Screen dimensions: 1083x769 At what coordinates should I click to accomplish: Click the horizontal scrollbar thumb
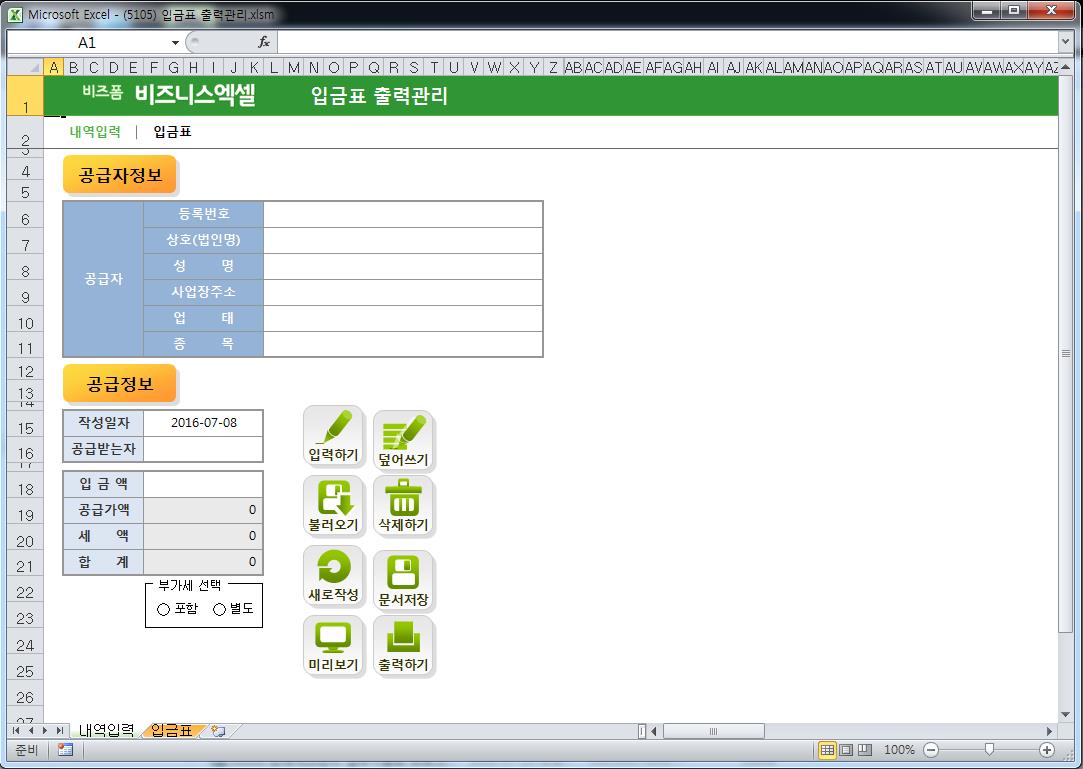pyautogui.click(x=713, y=731)
